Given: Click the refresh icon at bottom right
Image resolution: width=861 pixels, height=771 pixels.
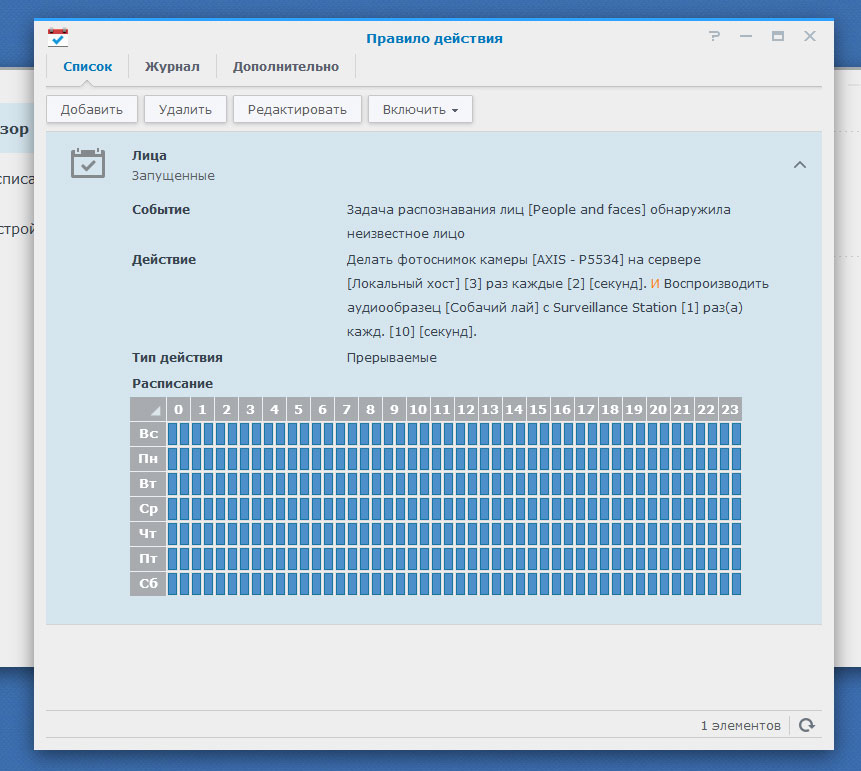Looking at the screenshot, I should coord(807,725).
